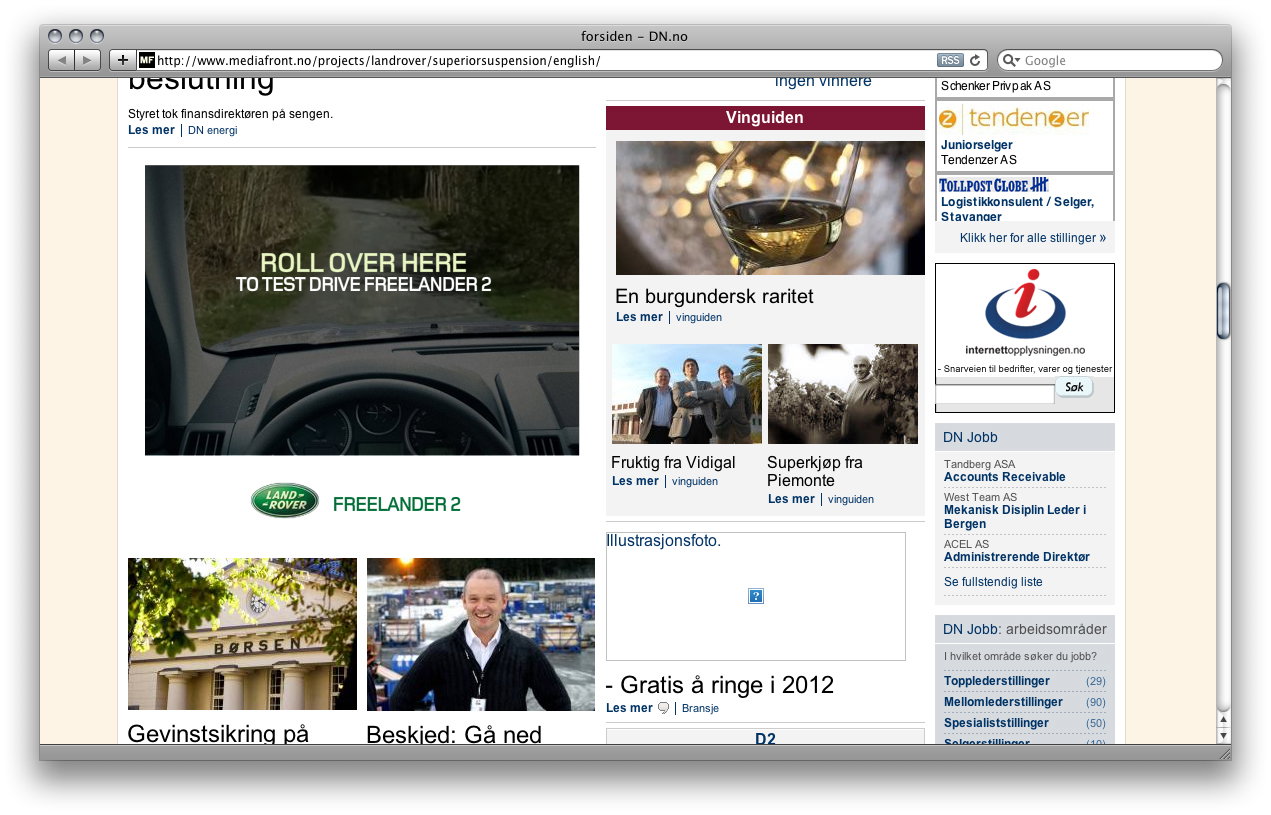Click the scrollbar up arrow
The height and width of the screenshot is (815, 1271).
point(1224,719)
